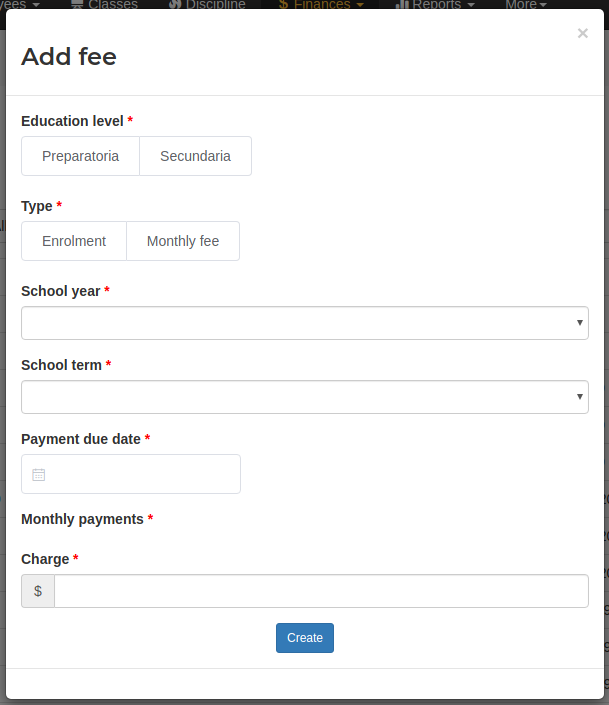Screen dimensions: 609x705
Task: Click into the Charge amount field
Action: point(321,591)
